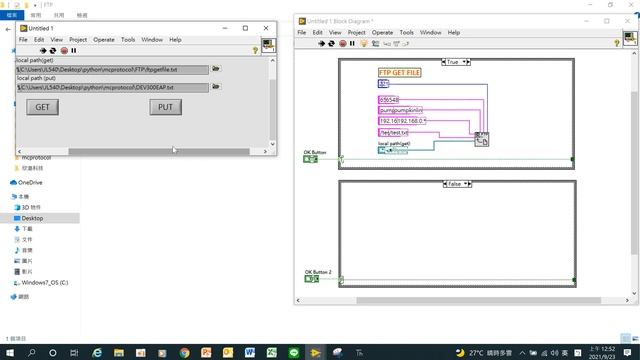
Task: Open context help on front panel toolbar
Action: pos(255,50)
